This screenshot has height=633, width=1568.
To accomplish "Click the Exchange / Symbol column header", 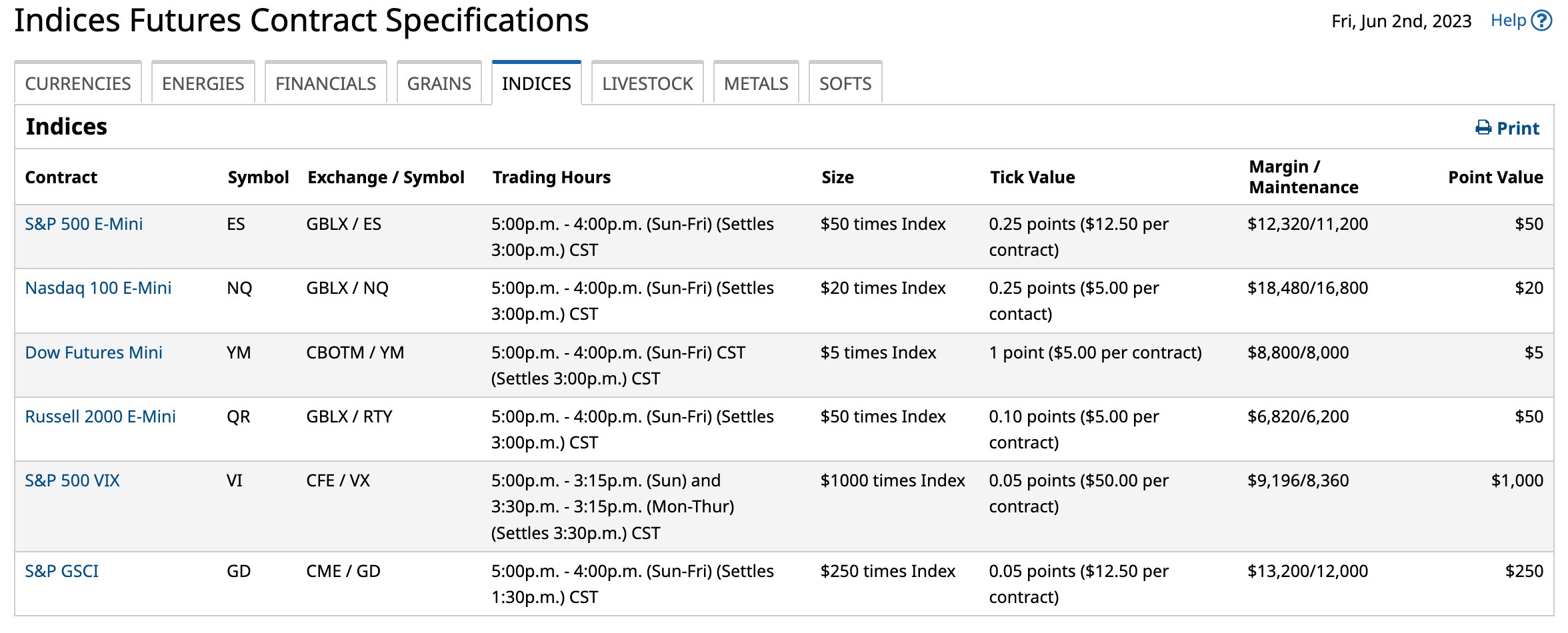I will [386, 177].
